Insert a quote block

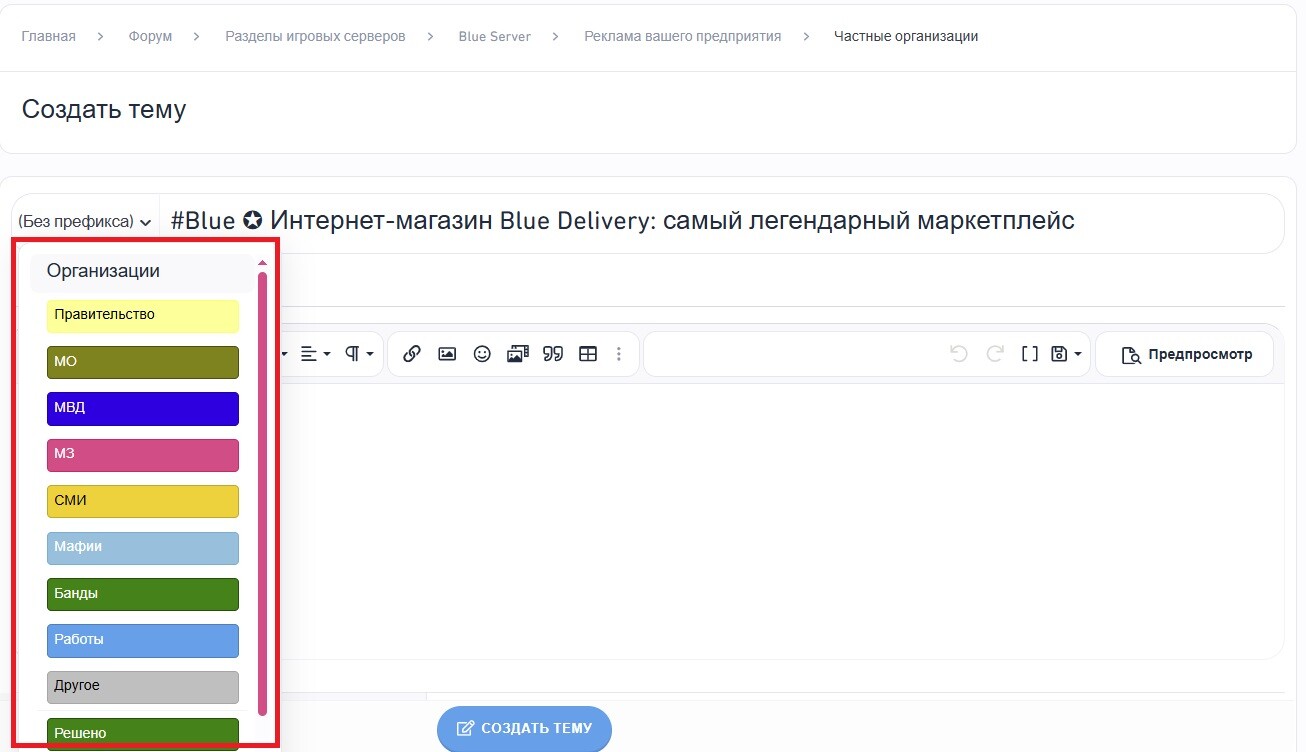point(553,354)
